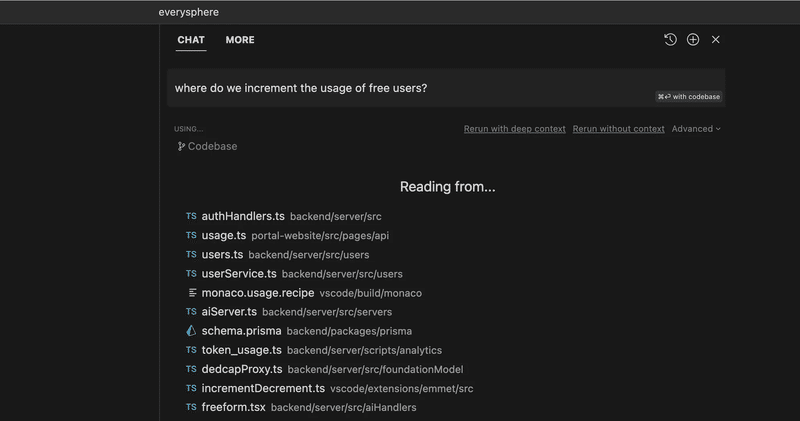Click TS icon beside userService.ts

(191, 274)
